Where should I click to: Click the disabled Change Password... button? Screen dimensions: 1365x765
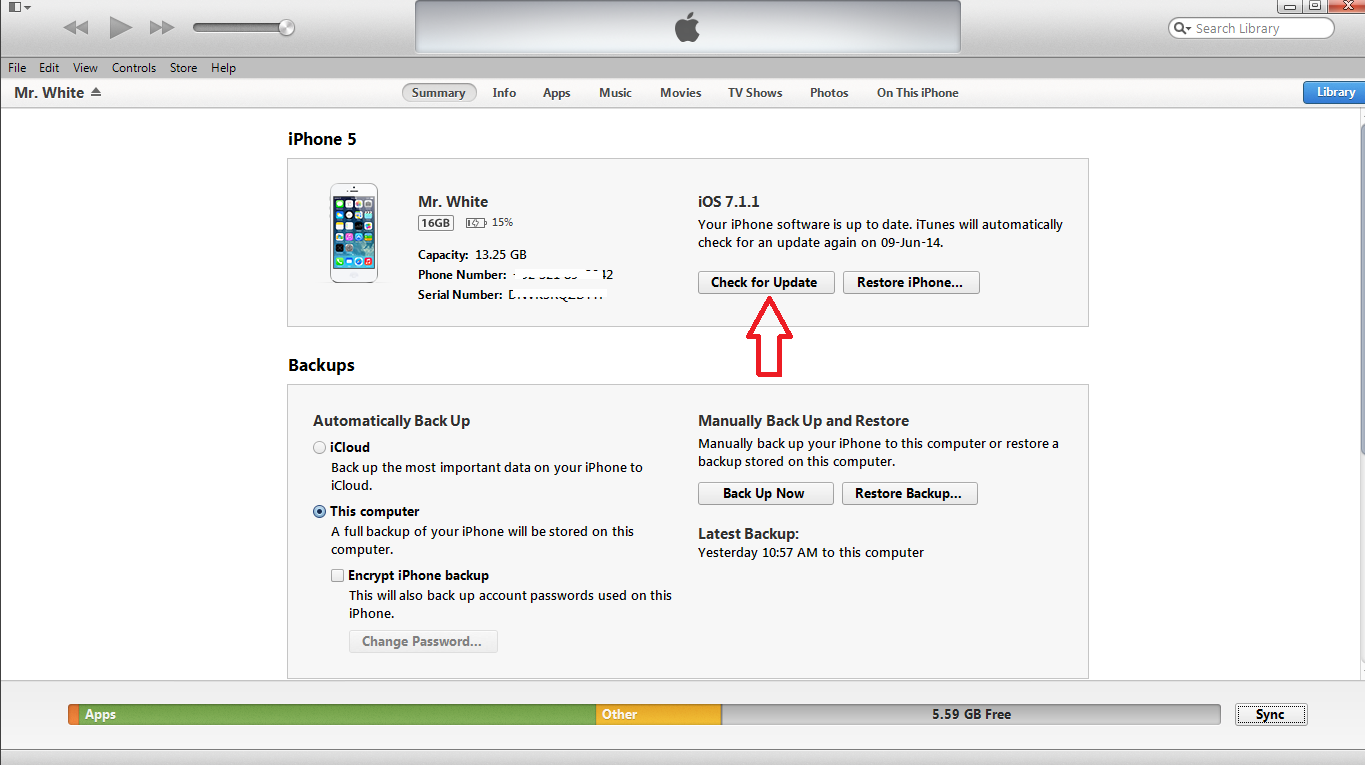point(423,641)
